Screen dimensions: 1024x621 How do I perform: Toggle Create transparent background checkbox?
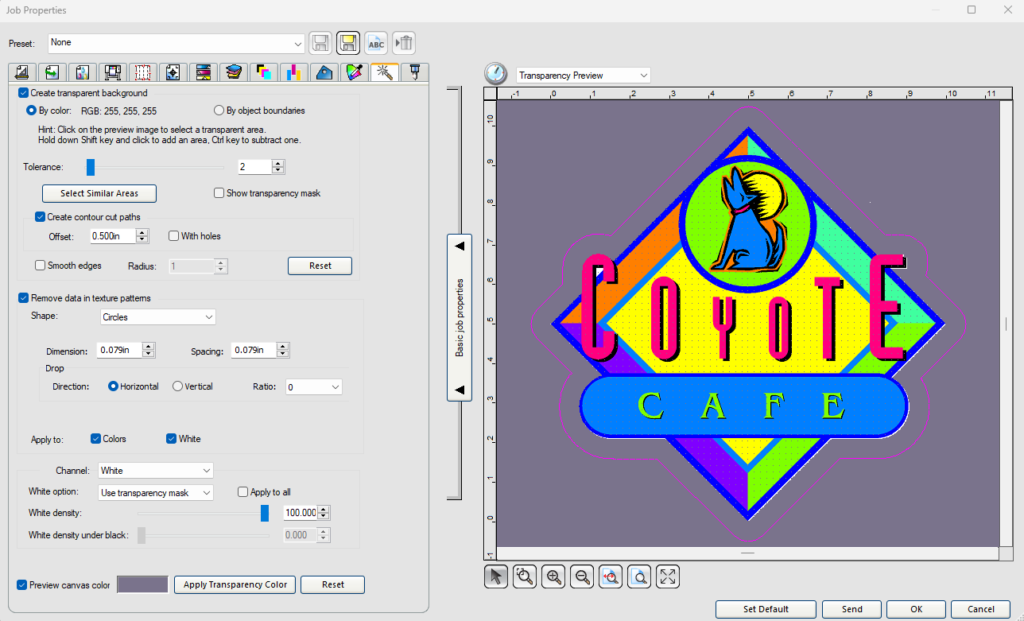[24, 93]
